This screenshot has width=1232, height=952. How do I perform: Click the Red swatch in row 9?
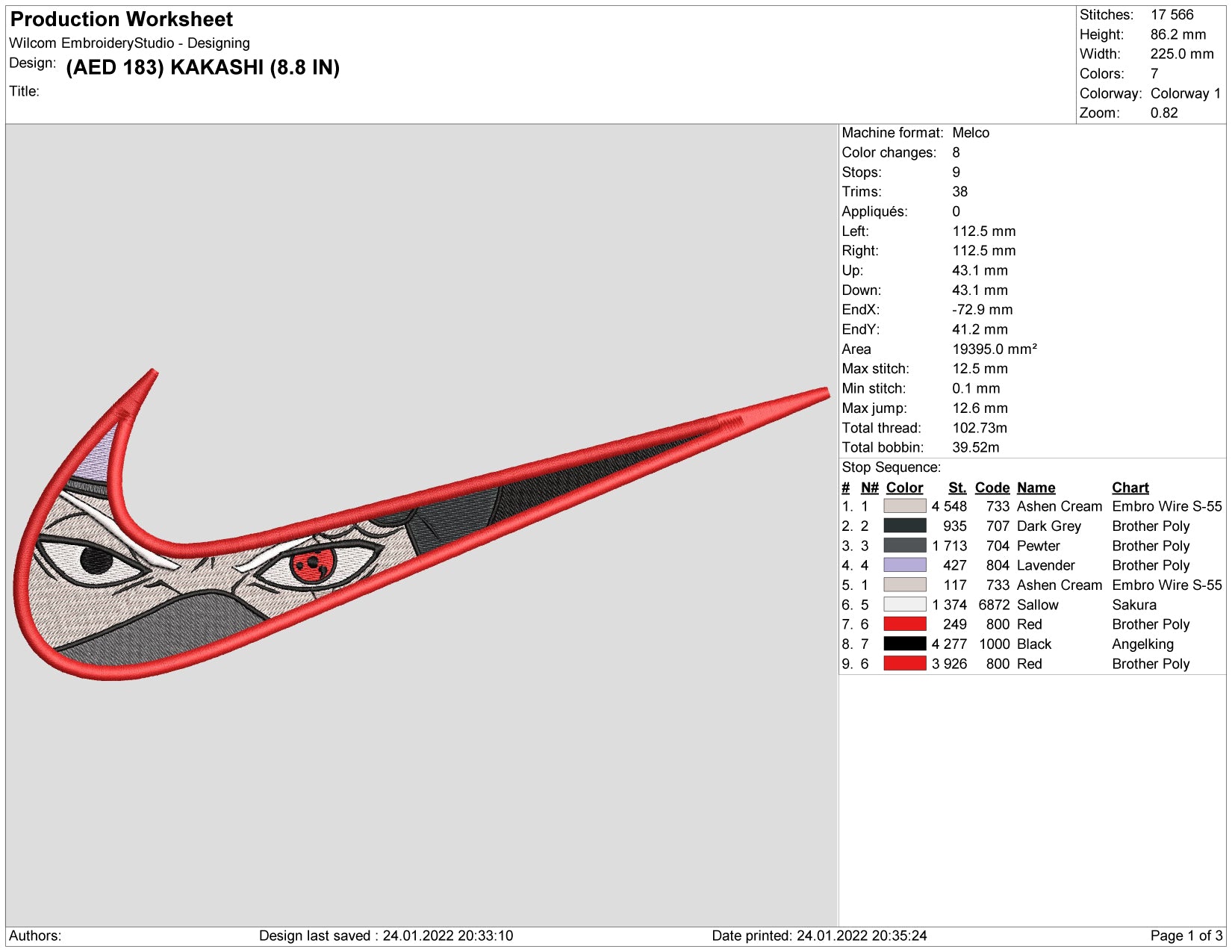click(x=904, y=664)
